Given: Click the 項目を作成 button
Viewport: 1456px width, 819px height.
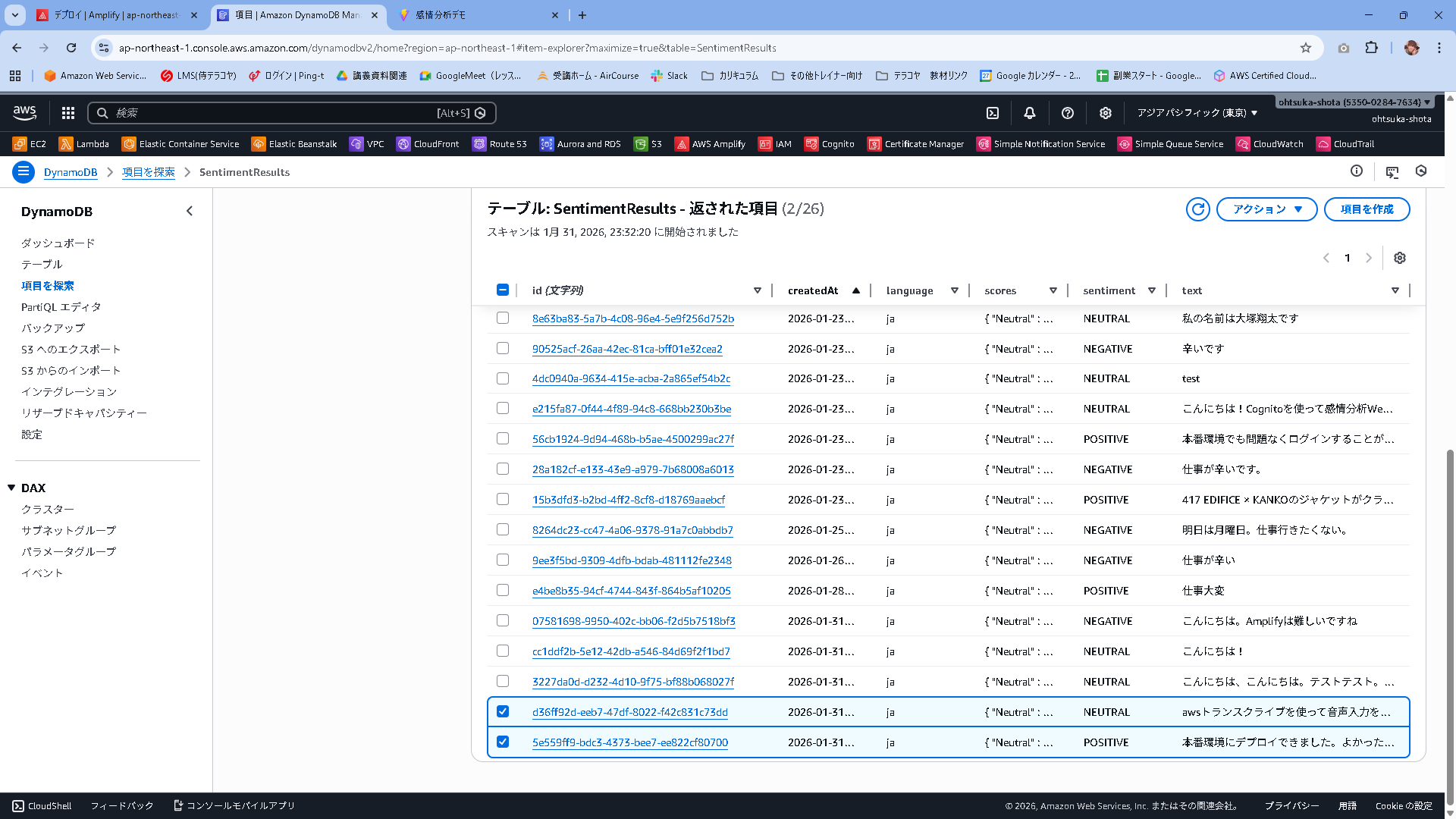Looking at the screenshot, I should point(1367,209).
